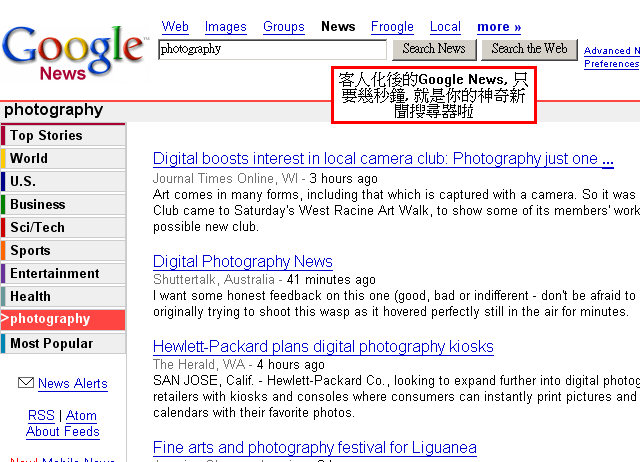640x462 pixels.
Task: Click 'Journal Times Online, WI' source text
Action: coord(225,178)
